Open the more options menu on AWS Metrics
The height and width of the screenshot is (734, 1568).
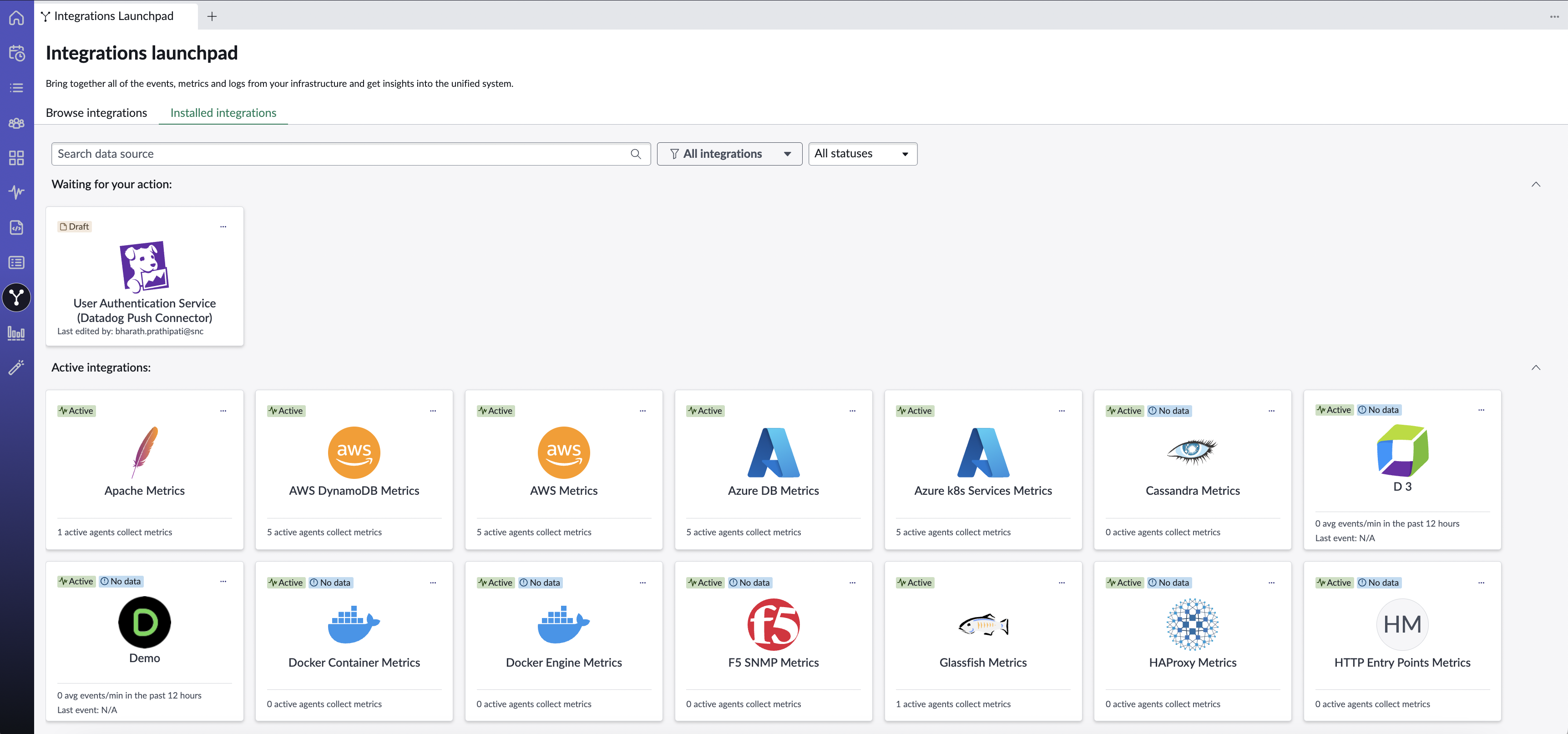click(x=643, y=411)
